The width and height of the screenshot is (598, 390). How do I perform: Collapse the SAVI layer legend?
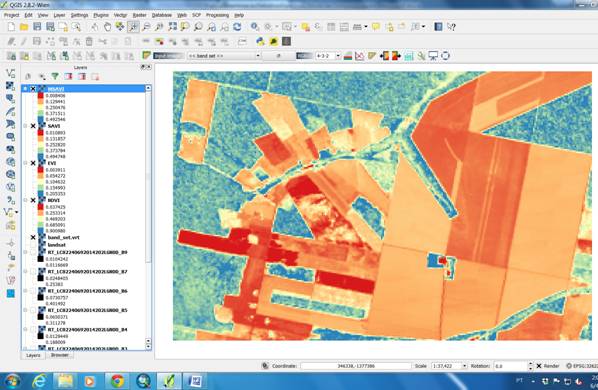pos(26,126)
